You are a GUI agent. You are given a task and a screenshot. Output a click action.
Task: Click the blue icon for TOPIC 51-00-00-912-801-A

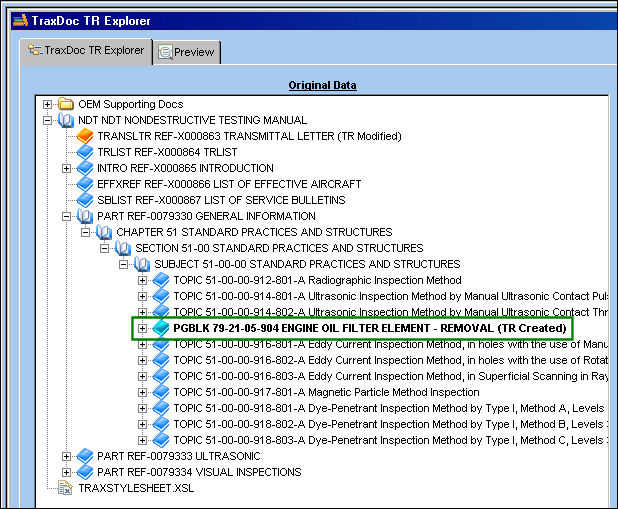pyautogui.click(x=161, y=280)
